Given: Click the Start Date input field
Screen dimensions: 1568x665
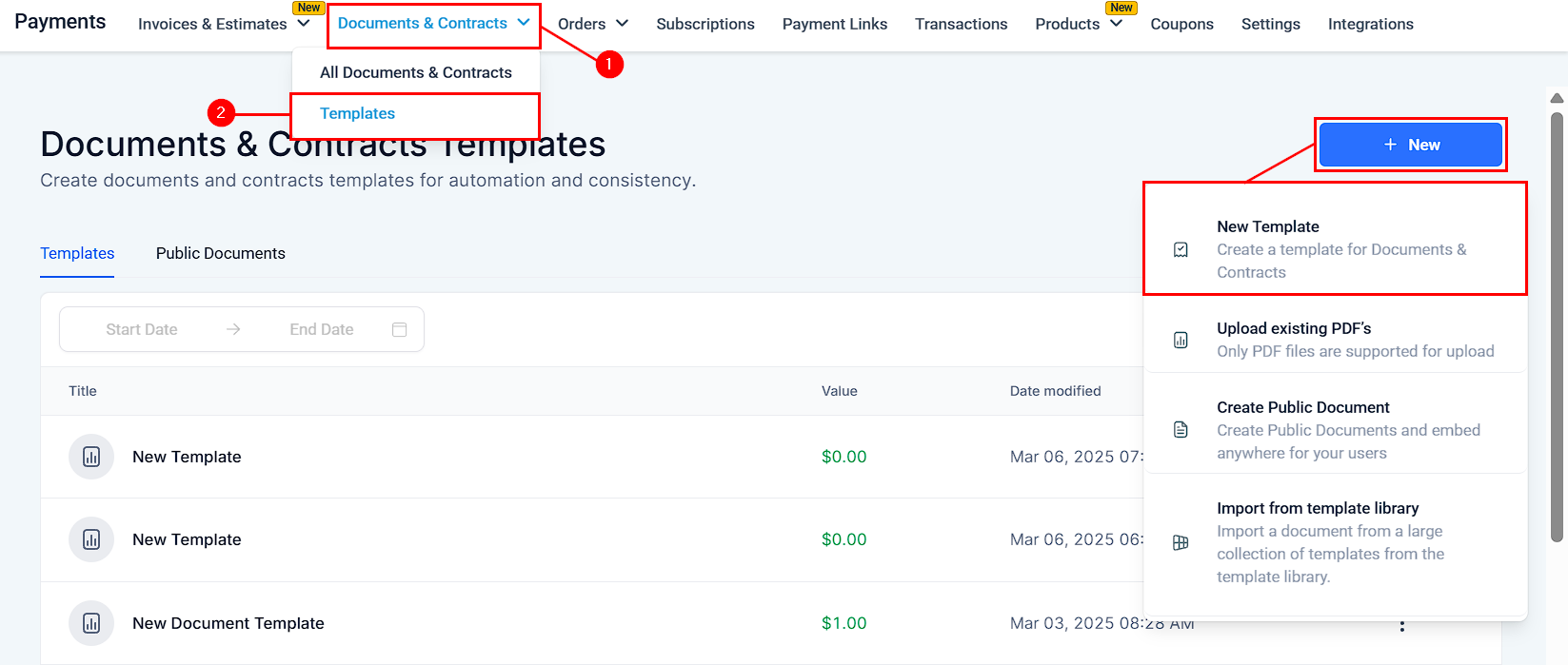Looking at the screenshot, I should tap(142, 329).
